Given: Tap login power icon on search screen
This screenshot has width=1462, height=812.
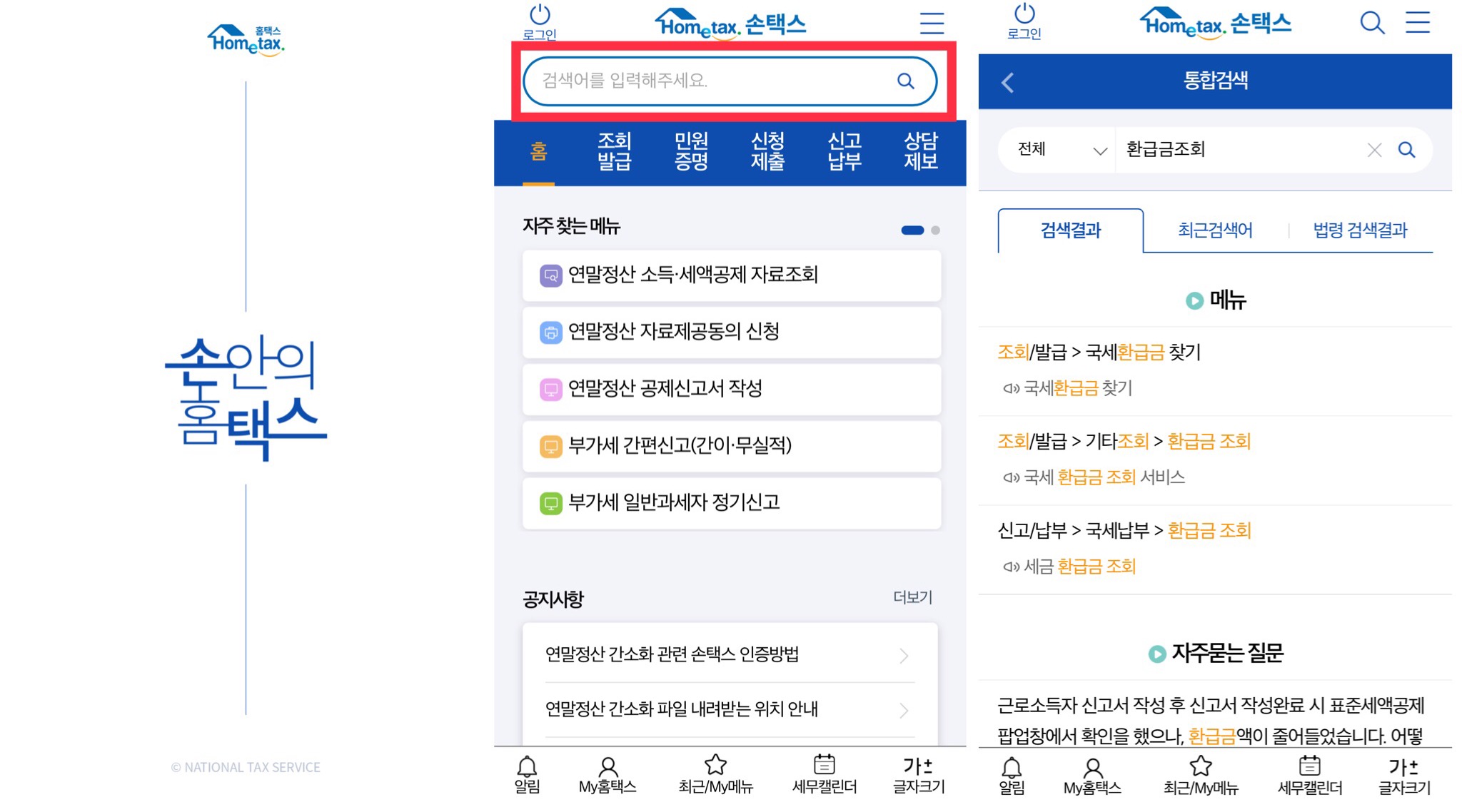Looking at the screenshot, I should click(1024, 21).
